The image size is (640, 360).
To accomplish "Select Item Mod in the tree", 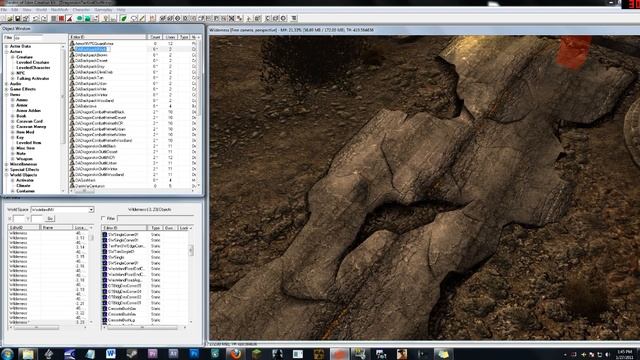I will pos(25,132).
